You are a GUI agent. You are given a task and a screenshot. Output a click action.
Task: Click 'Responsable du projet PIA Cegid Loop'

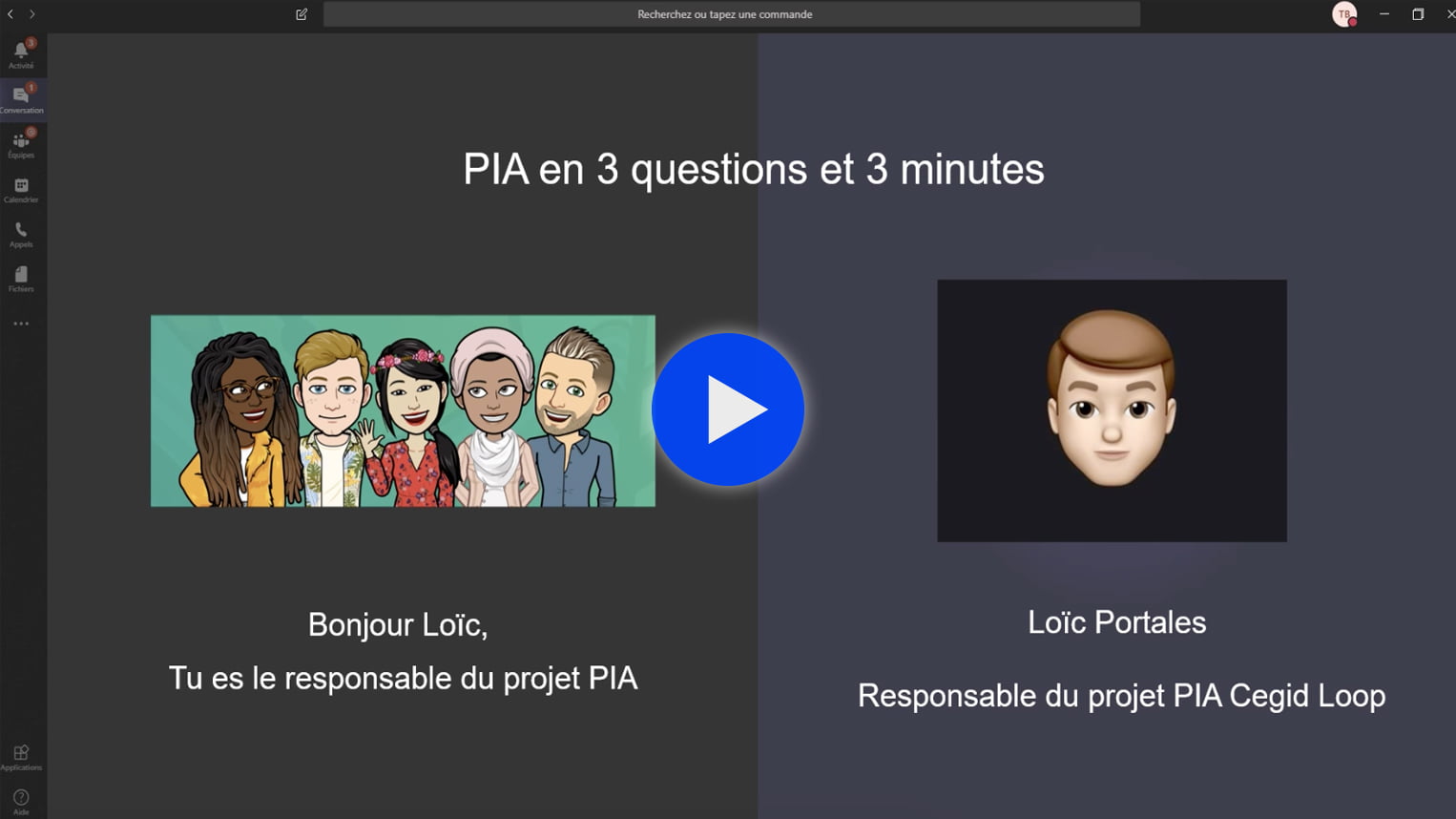click(x=1121, y=695)
